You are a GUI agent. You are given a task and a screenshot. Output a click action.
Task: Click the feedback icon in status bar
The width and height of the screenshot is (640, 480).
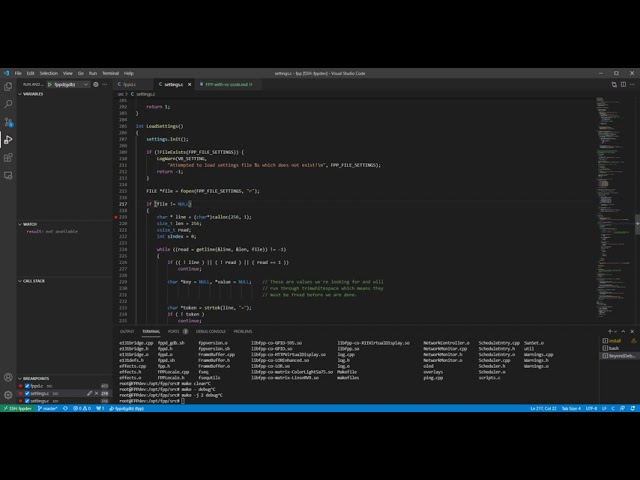(x=622, y=408)
